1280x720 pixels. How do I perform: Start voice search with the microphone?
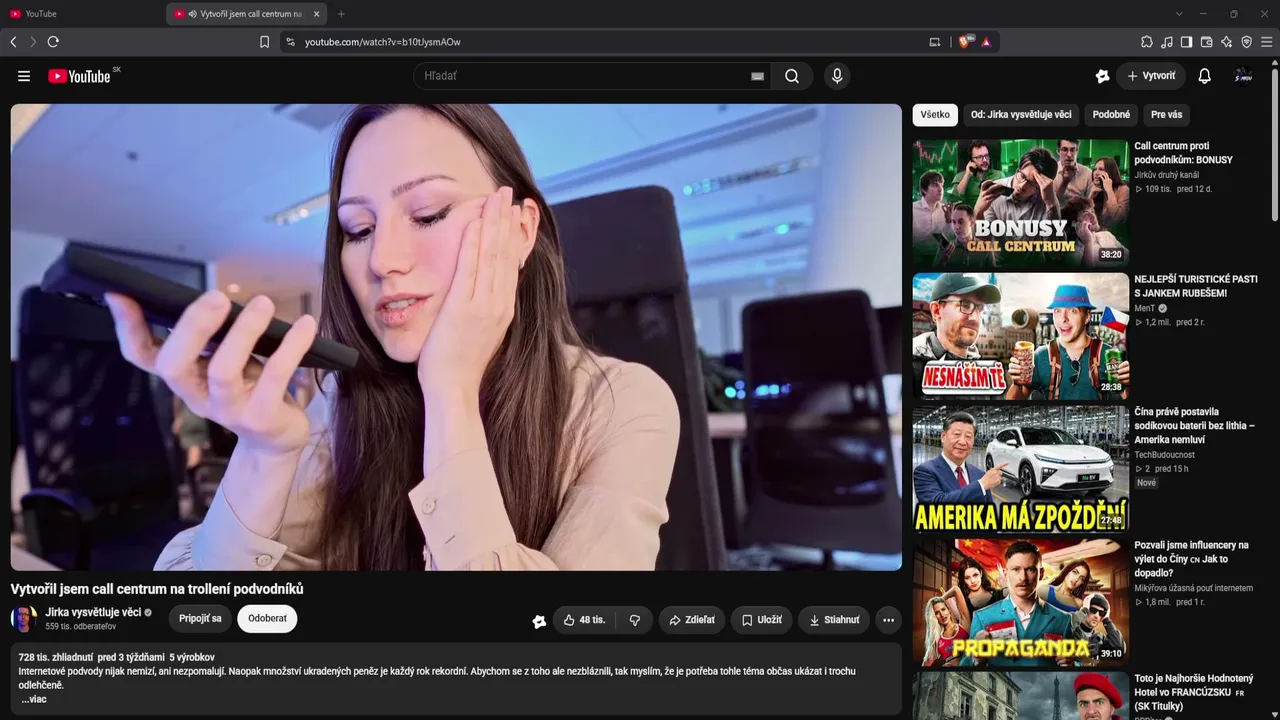(x=837, y=76)
